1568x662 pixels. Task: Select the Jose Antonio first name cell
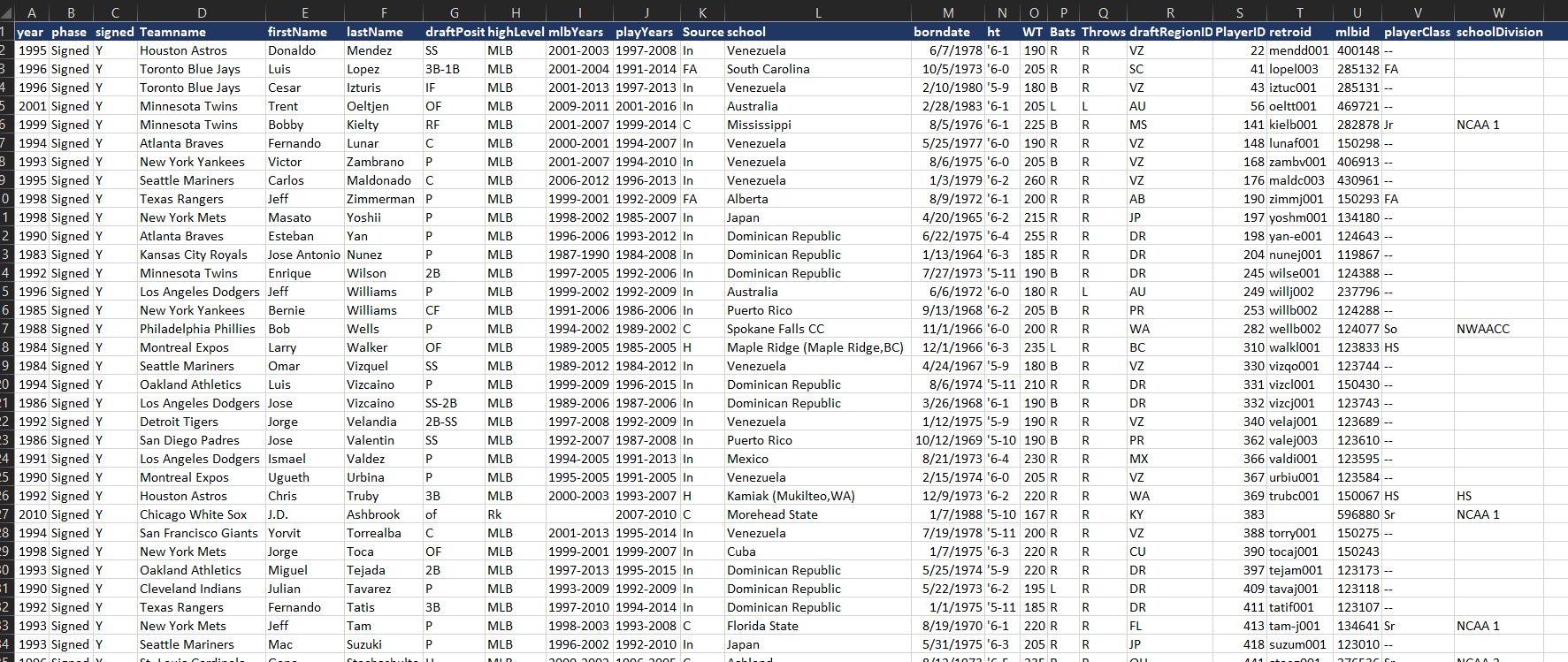coord(303,255)
